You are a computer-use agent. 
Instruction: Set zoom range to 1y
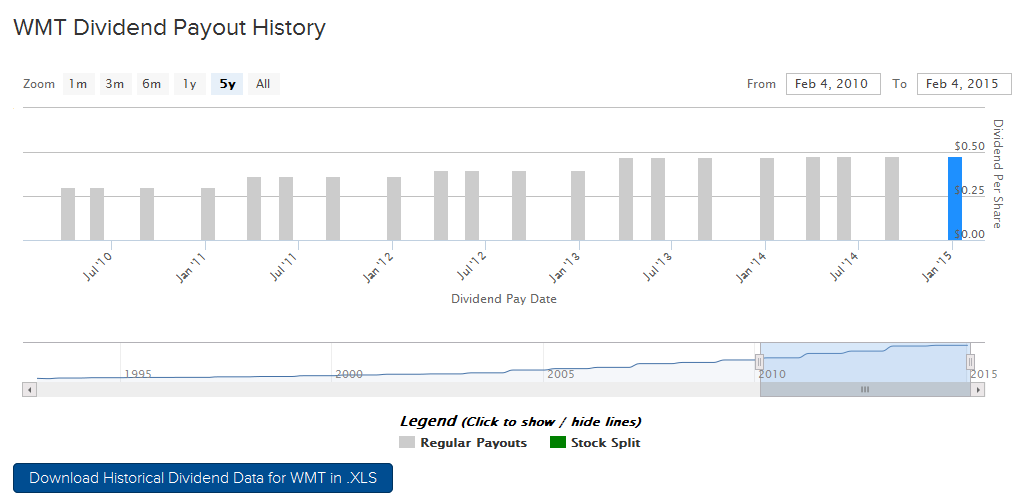(x=190, y=84)
